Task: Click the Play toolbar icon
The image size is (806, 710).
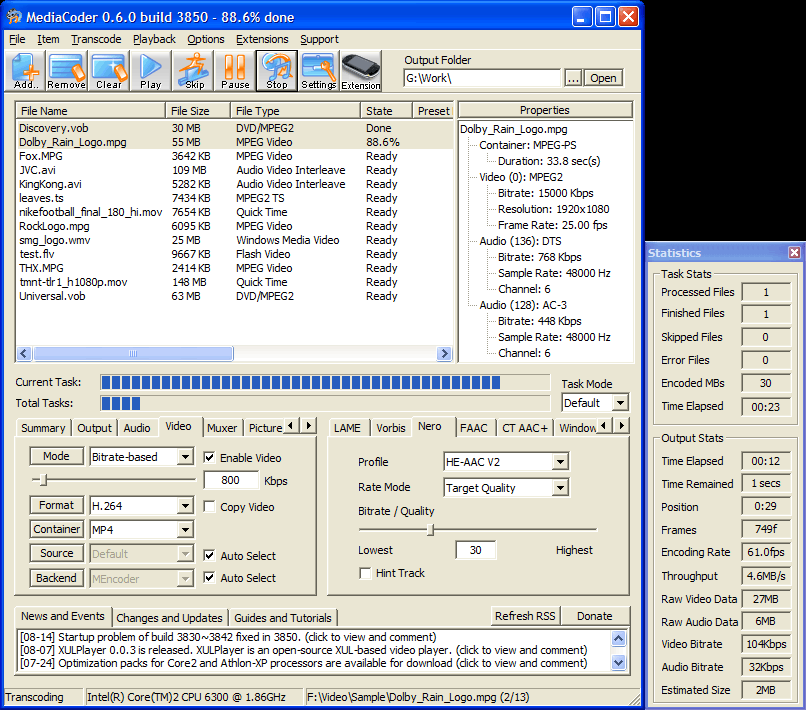Action: pyautogui.click(x=151, y=71)
